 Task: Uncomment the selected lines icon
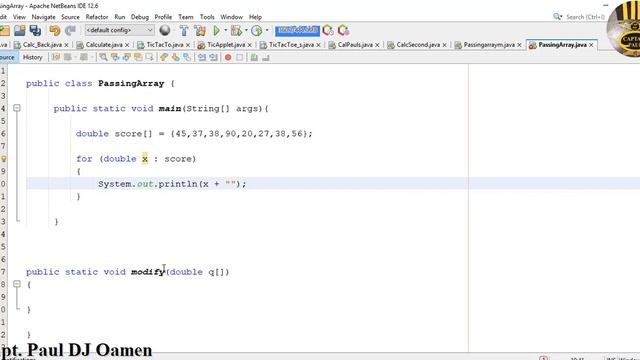pyautogui.click(x=266, y=57)
